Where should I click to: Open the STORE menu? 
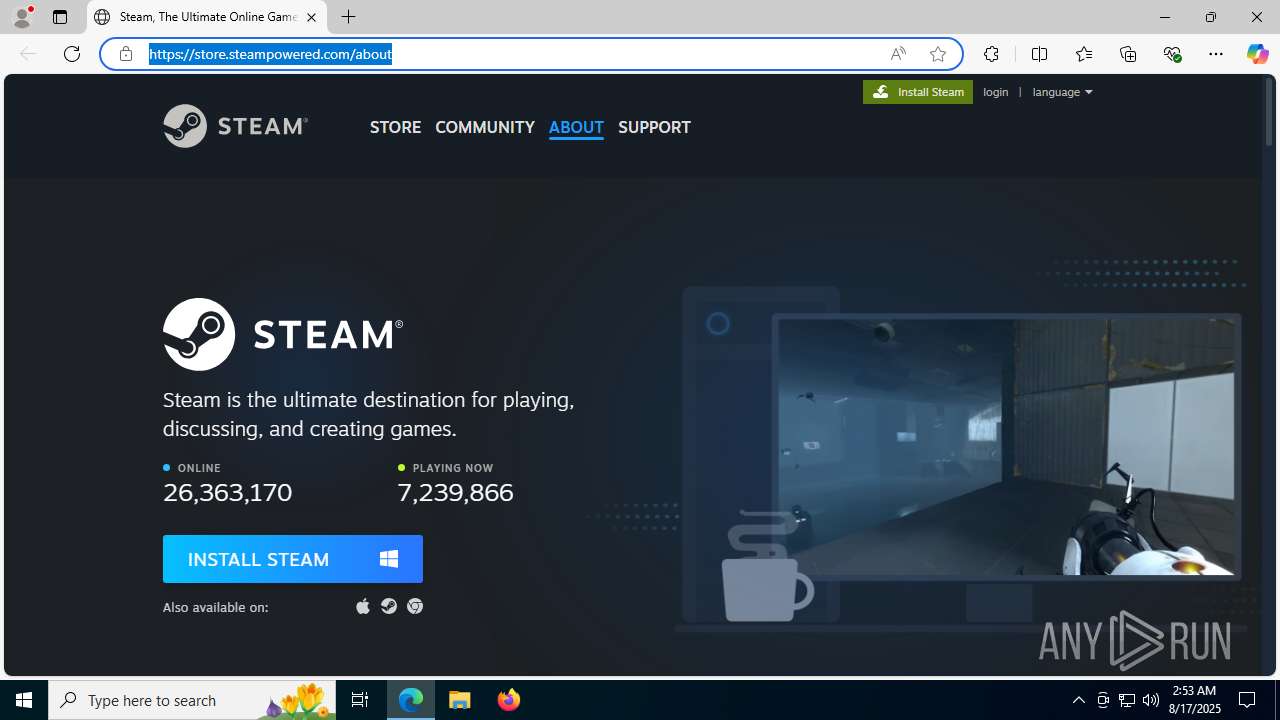coord(395,127)
